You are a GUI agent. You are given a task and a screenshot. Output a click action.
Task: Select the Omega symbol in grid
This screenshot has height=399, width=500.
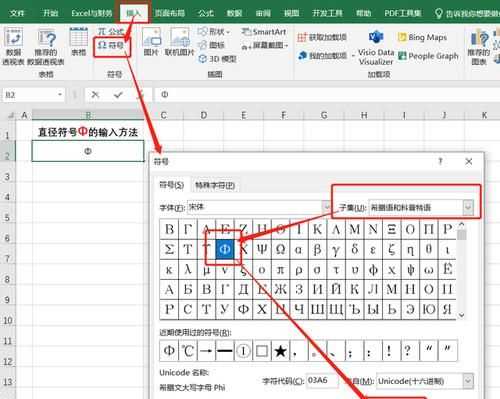click(x=280, y=249)
